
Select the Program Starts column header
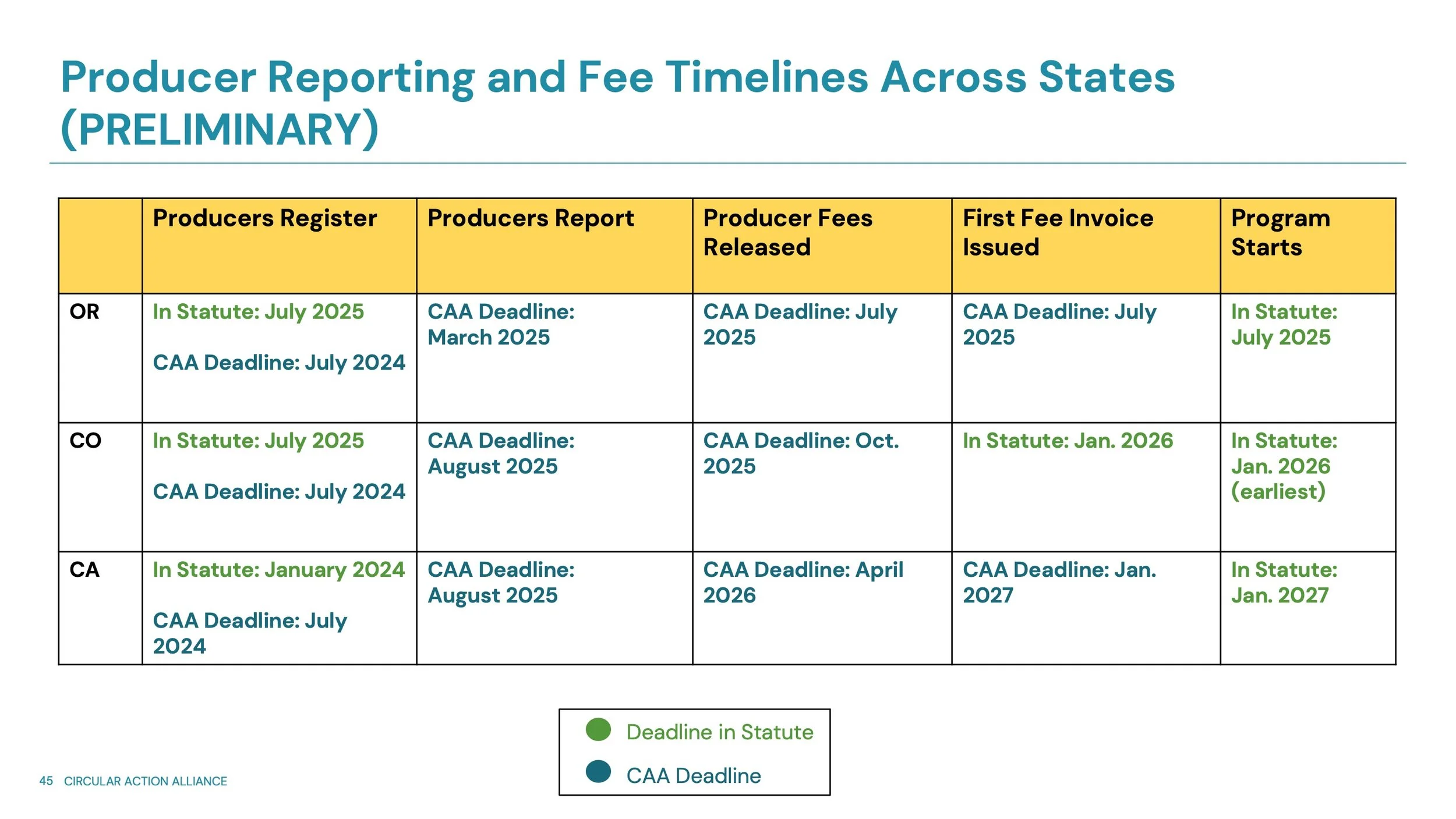click(x=1280, y=232)
